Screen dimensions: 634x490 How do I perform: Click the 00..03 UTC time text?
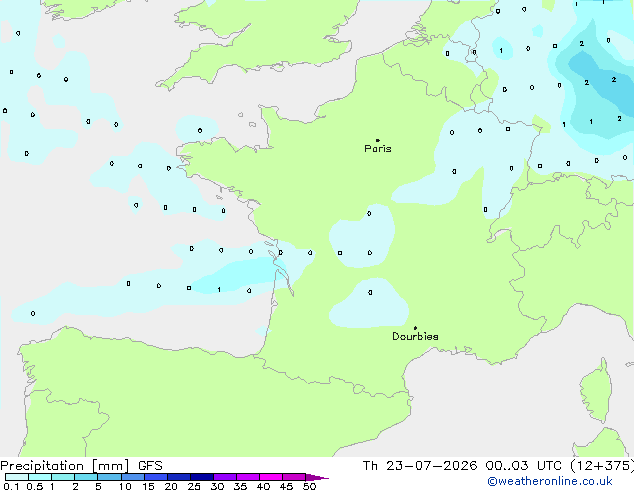pos(524,466)
